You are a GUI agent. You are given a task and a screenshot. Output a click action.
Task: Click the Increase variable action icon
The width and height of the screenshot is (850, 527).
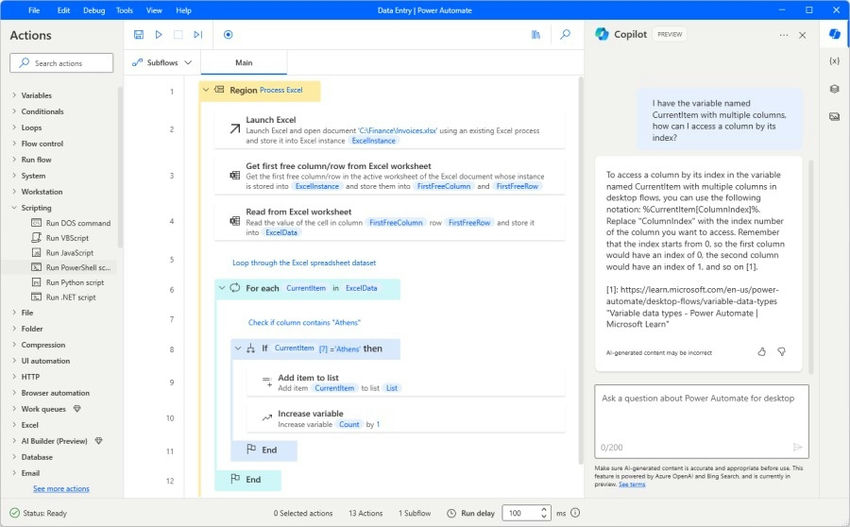(x=267, y=417)
